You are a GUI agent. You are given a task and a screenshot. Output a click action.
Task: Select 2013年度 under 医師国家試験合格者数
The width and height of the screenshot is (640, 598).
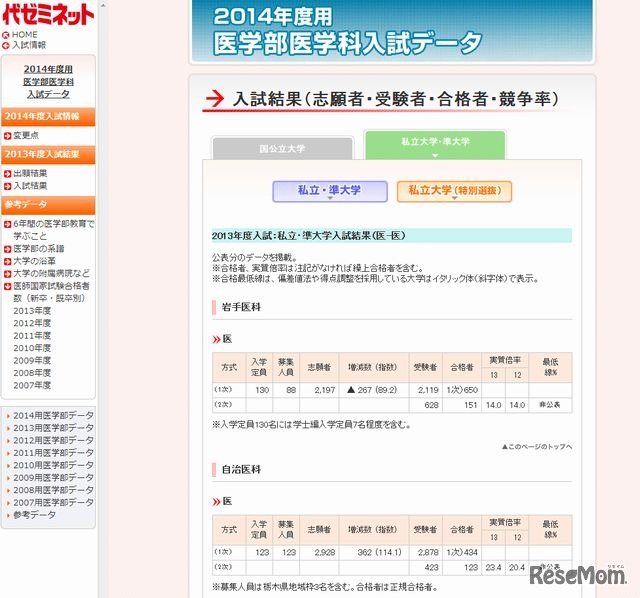click(x=32, y=311)
